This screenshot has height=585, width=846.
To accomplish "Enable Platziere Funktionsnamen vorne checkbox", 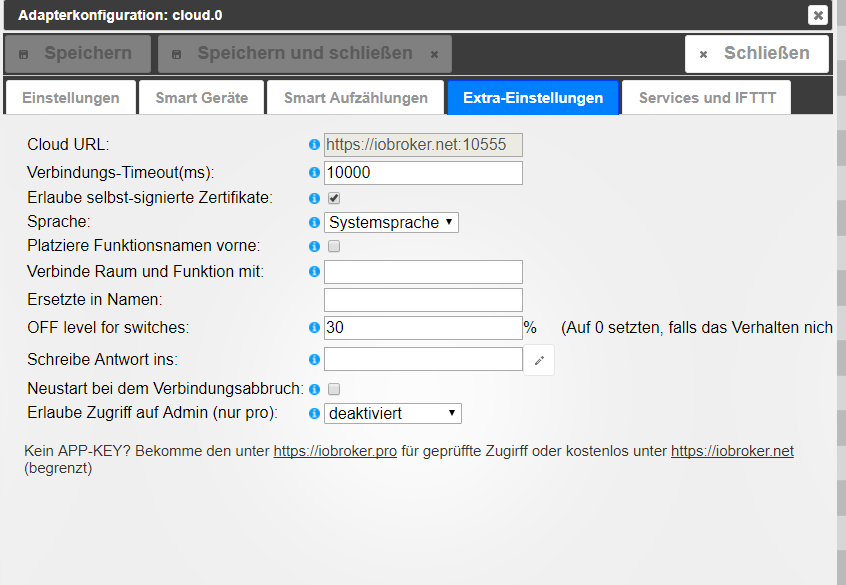I will [334, 246].
